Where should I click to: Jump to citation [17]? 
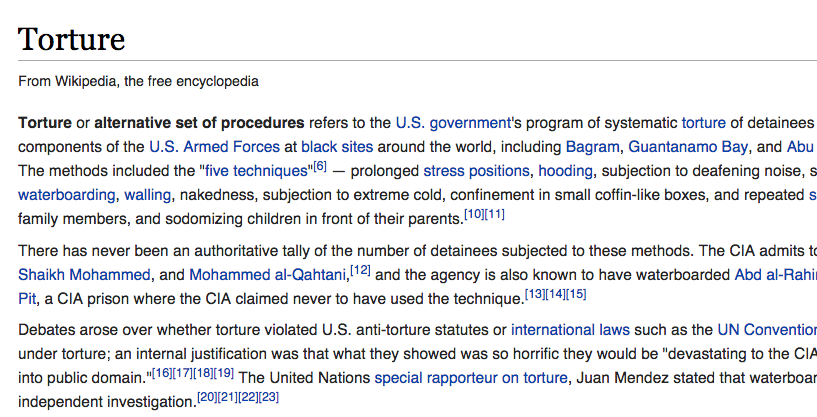pyautogui.click(x=182, y=373)
